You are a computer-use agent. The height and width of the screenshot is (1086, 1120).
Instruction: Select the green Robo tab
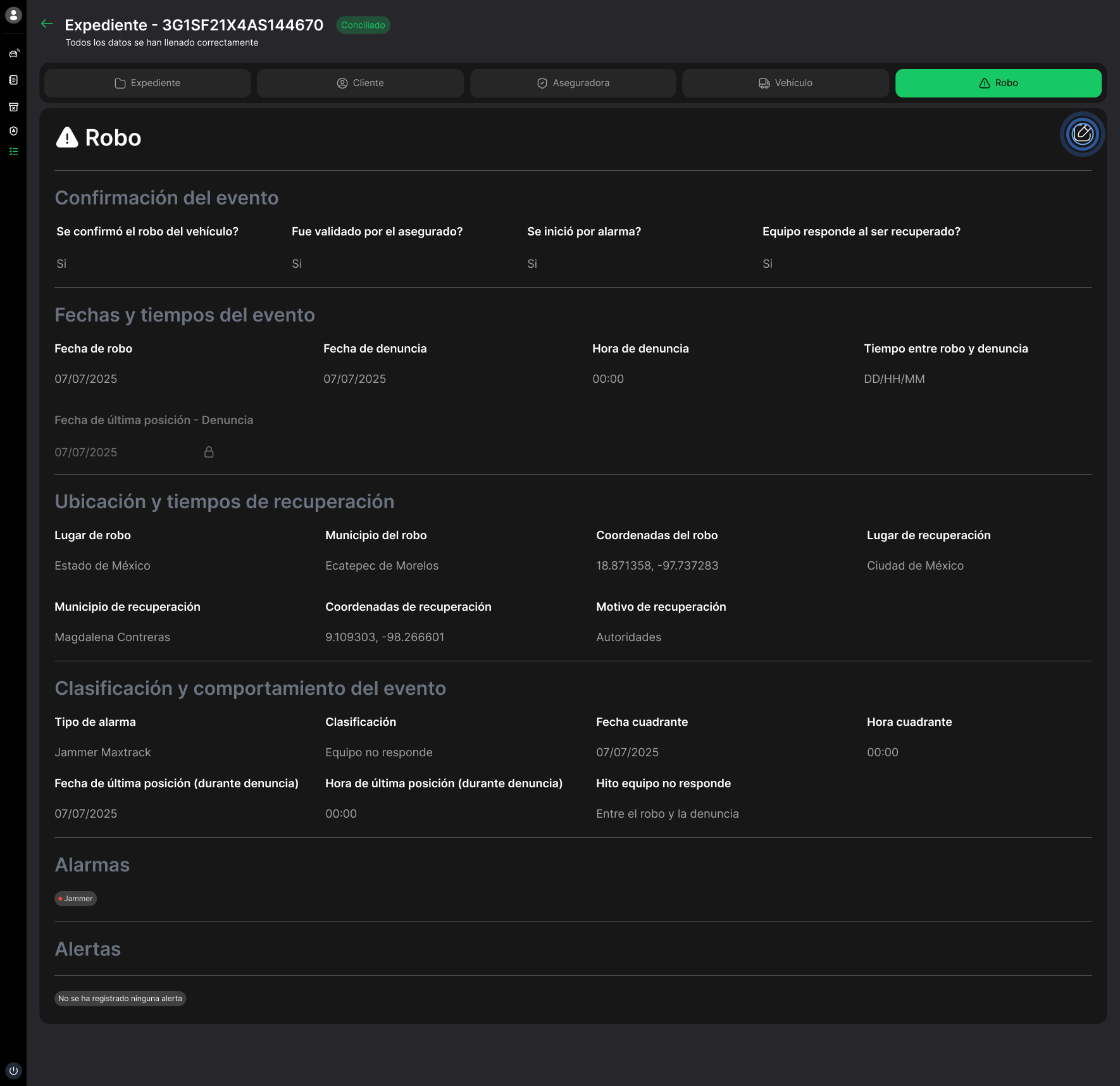tap(999, 83)
